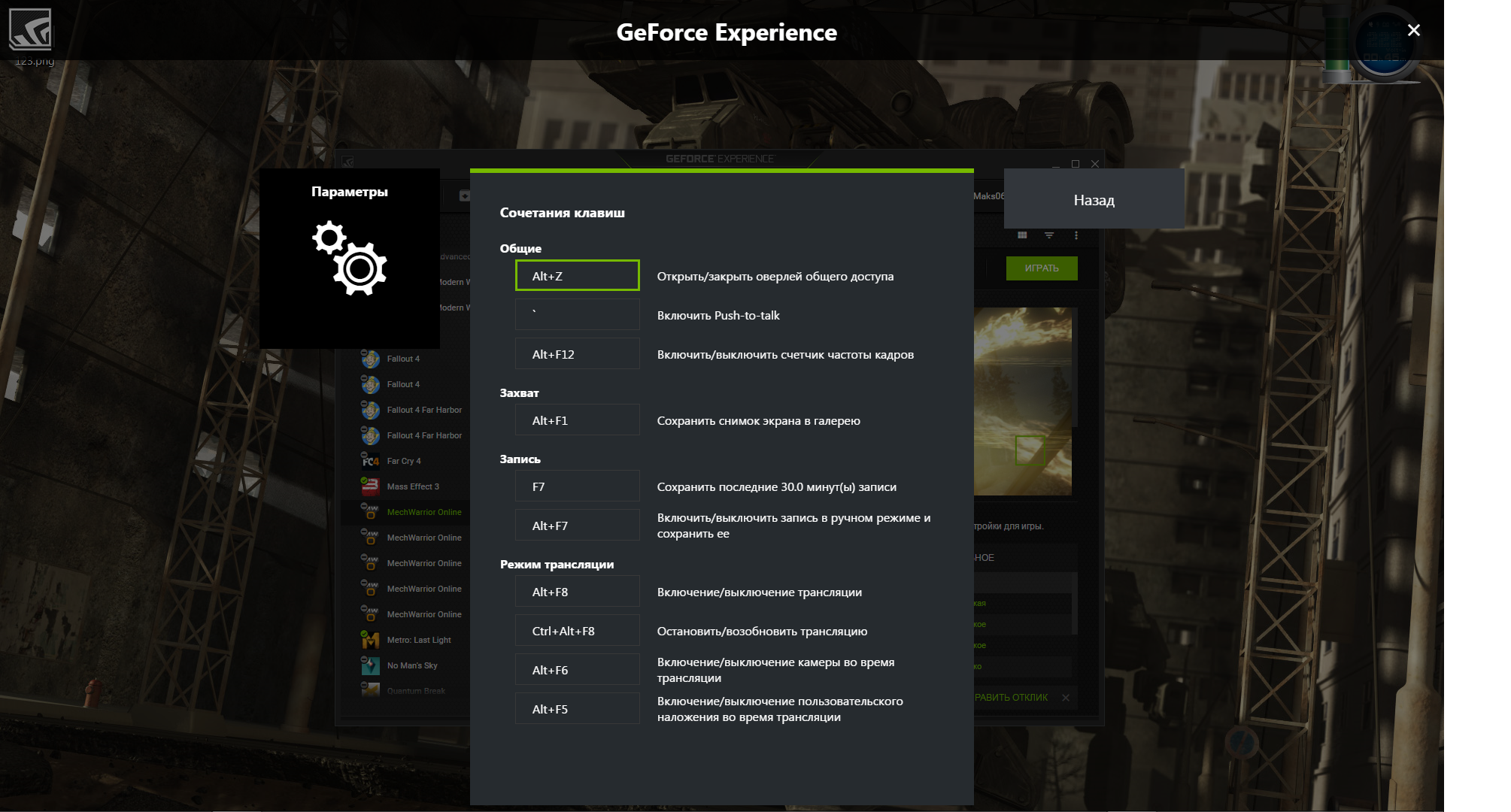Click the filter games icon
Screen dimensions: 1511x812
[x=1049, y=235]
